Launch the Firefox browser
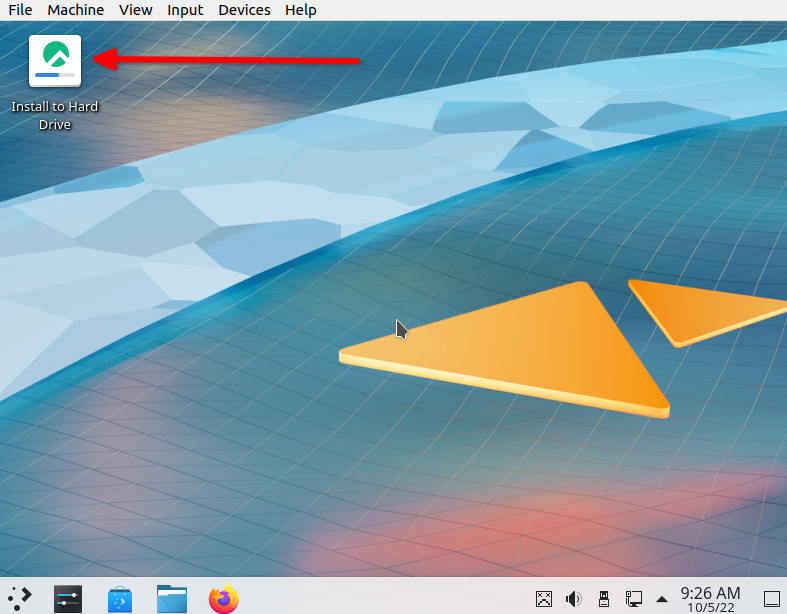 pos(224,598)
